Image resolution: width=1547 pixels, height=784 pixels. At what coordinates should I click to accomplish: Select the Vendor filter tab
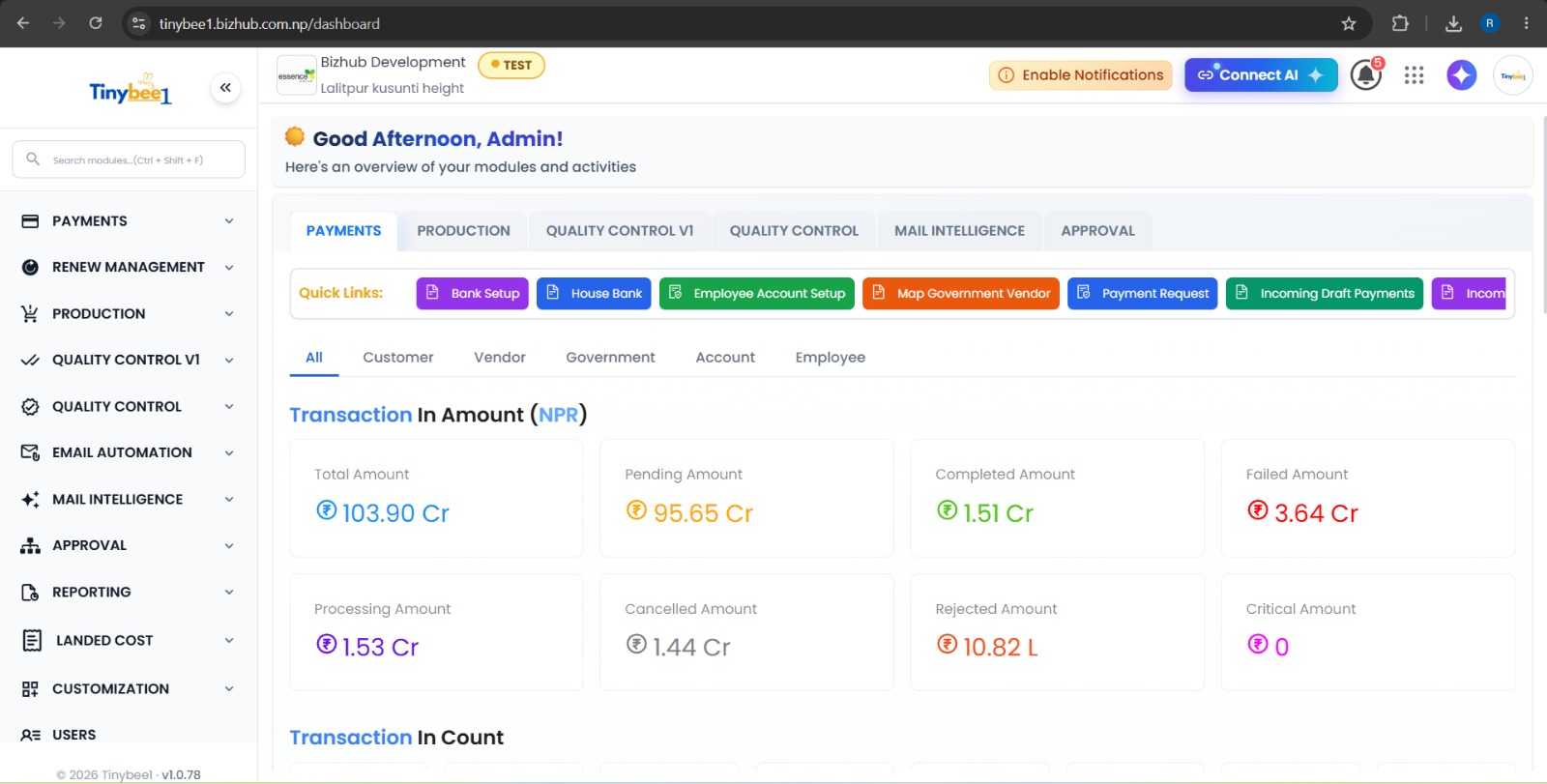[500, 358]
